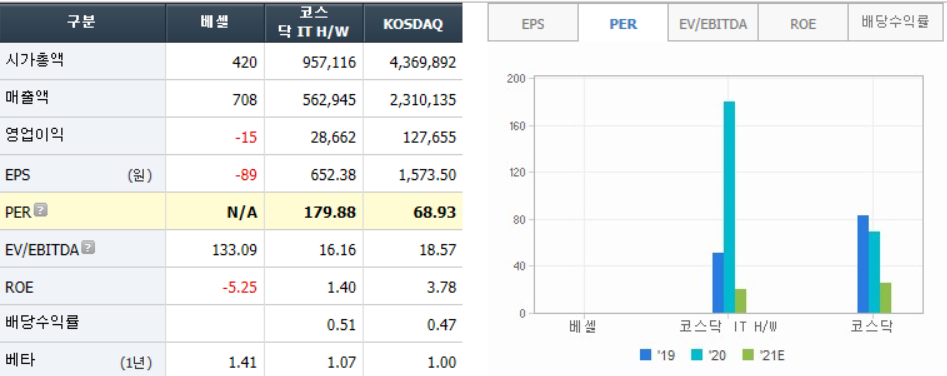Screen dimensions: 947x376
Task: Click the 배당수익률 value 0.51
Action: pos(342,325)
